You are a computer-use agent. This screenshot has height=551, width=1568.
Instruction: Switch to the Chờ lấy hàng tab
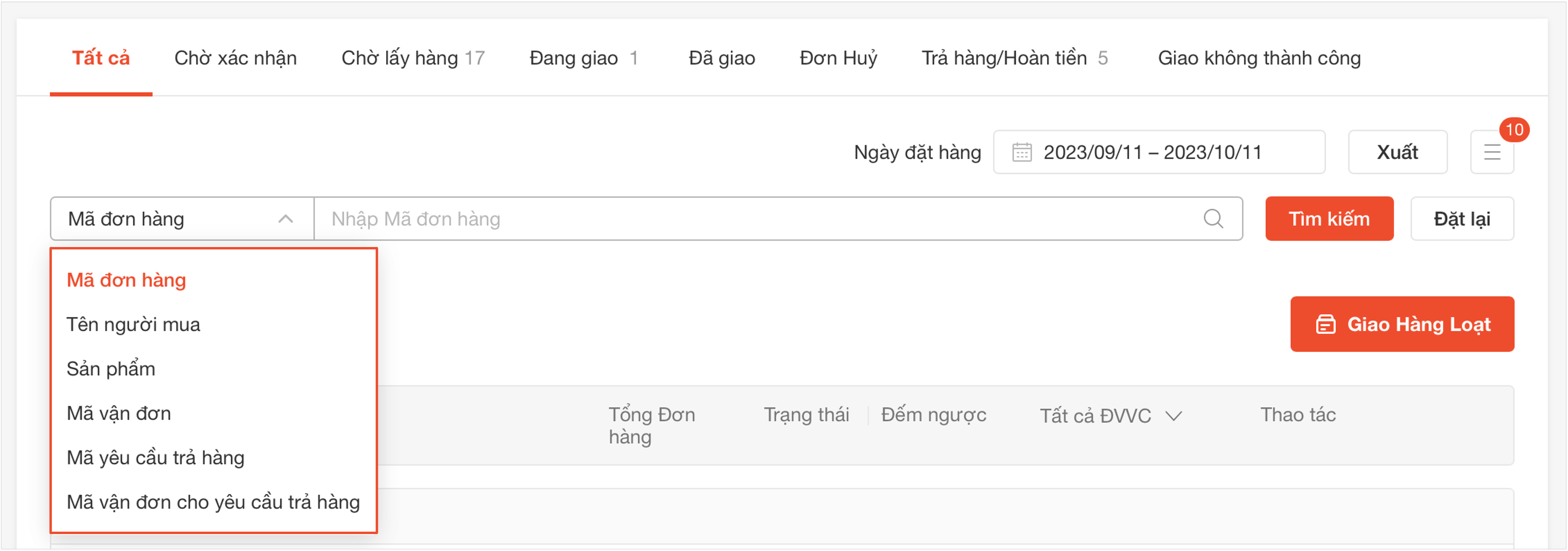(413, 58)
